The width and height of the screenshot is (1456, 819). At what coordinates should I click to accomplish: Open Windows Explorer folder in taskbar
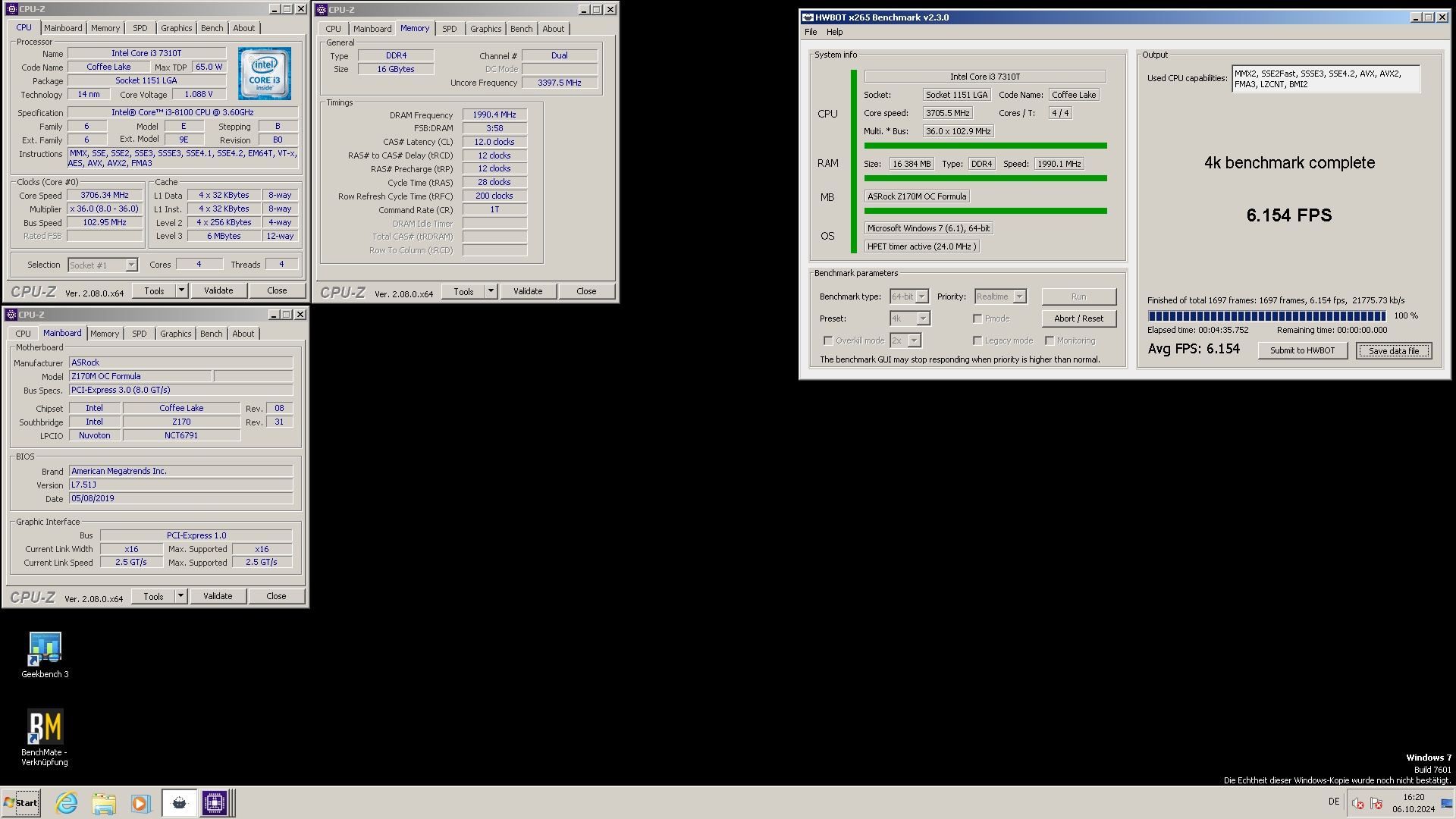tap(104, 803)
